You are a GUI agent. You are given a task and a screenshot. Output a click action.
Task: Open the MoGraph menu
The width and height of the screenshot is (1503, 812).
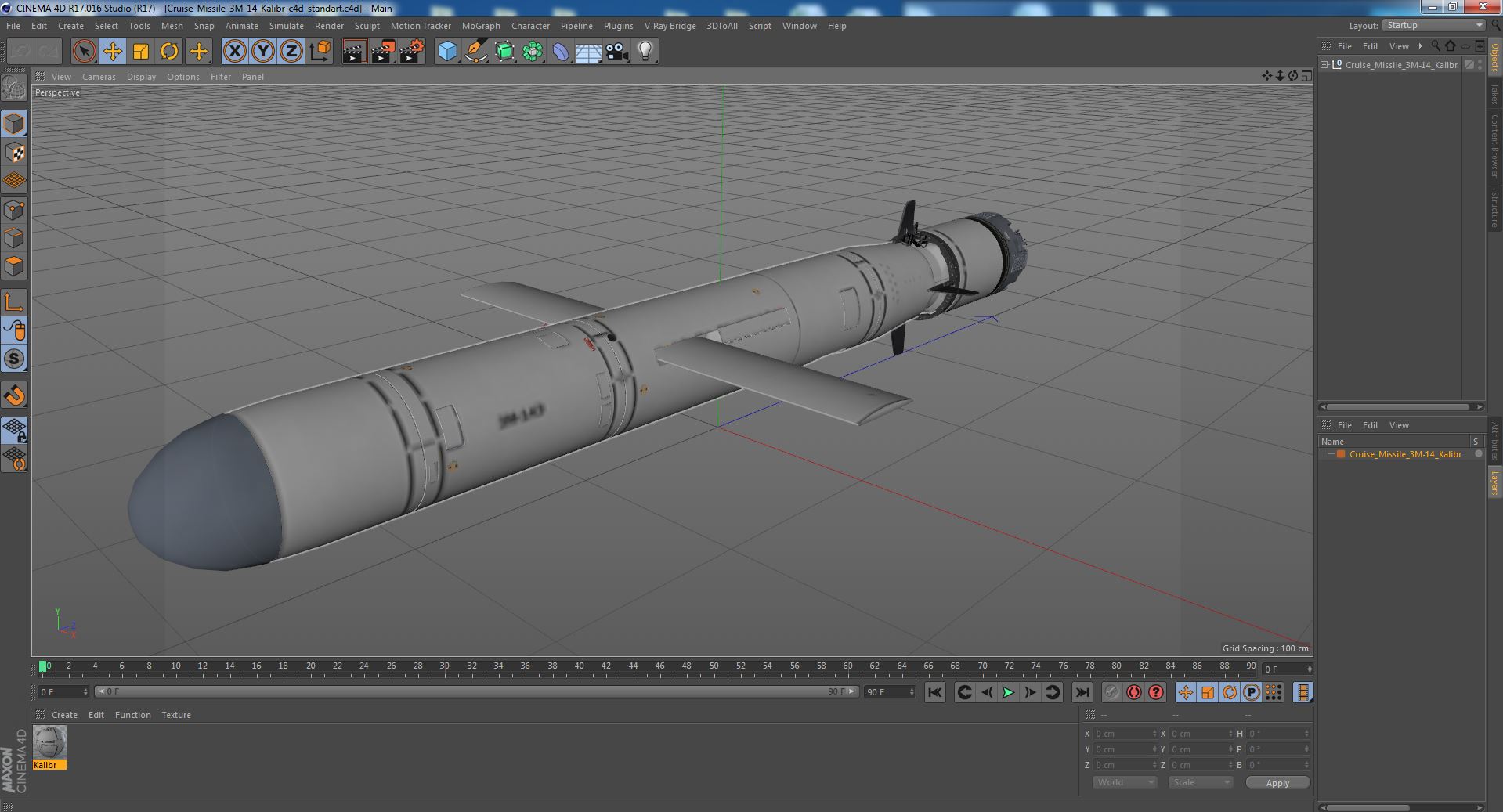(481, 26)
